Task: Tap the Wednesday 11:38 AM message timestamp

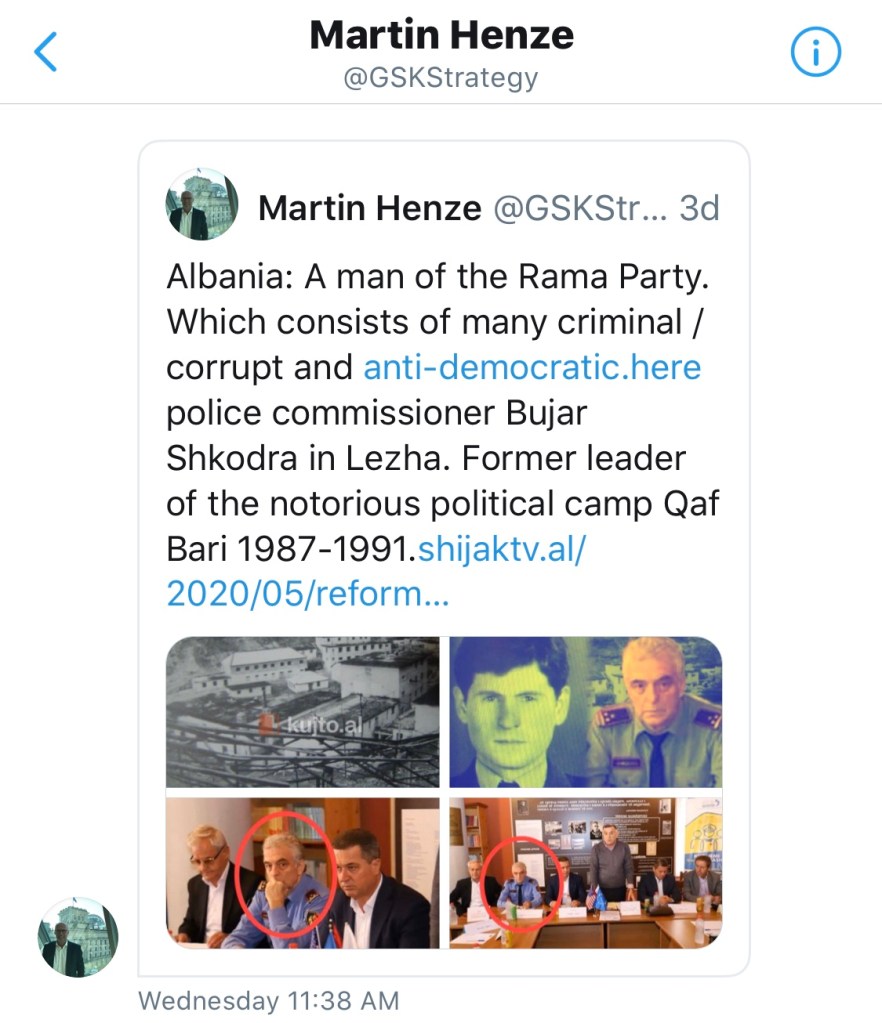Action: click(268, 1001)
